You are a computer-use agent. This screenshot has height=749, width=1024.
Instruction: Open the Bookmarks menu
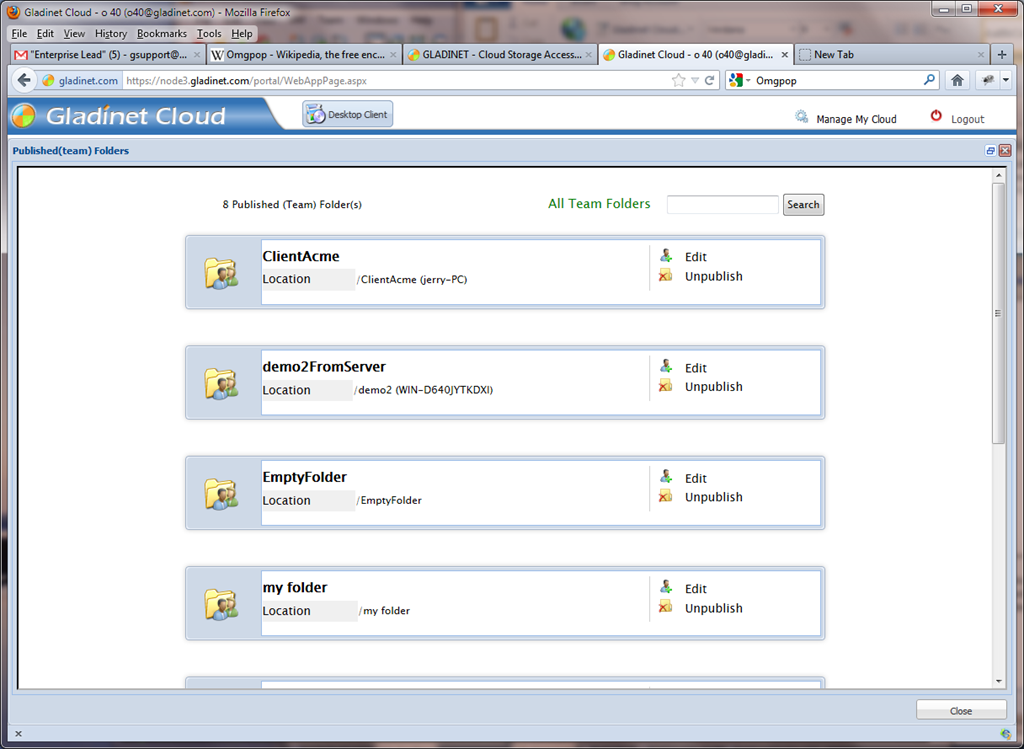point(161,33)
